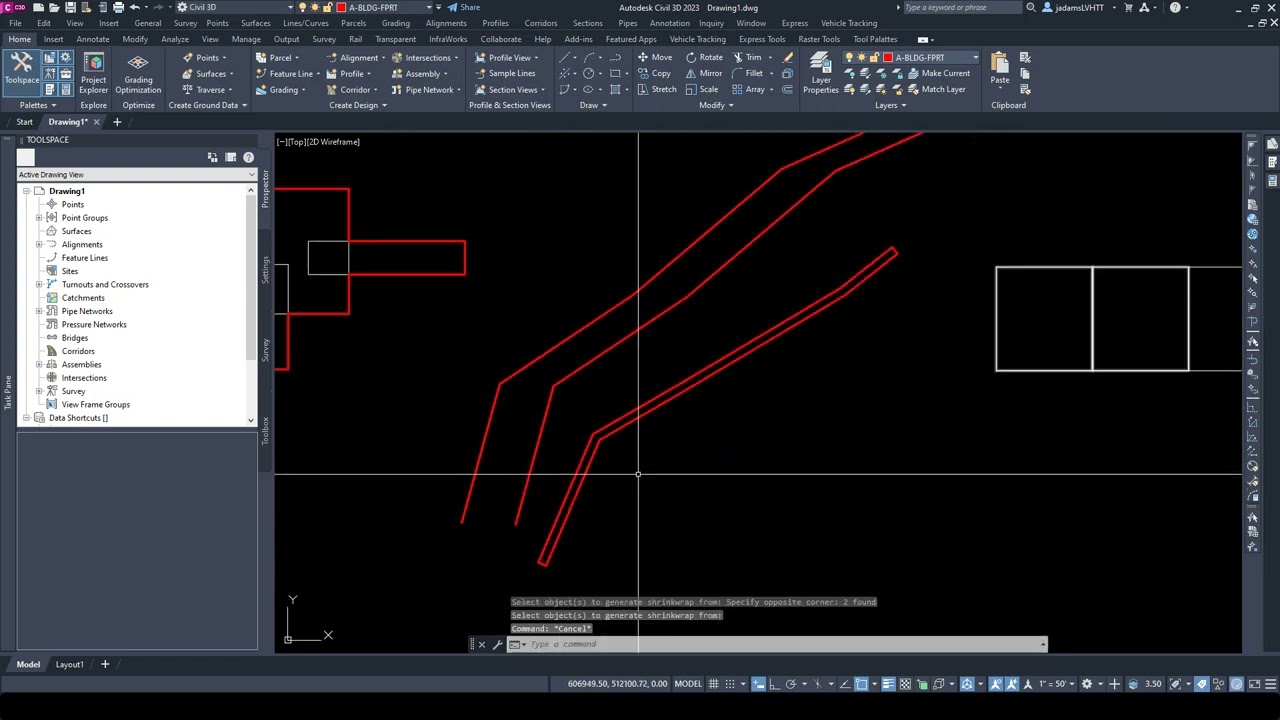Toggle polar tracking in status bar
Image resolution: width=1280 pixels, height=720 pixels.
click(x=791, y=684)
